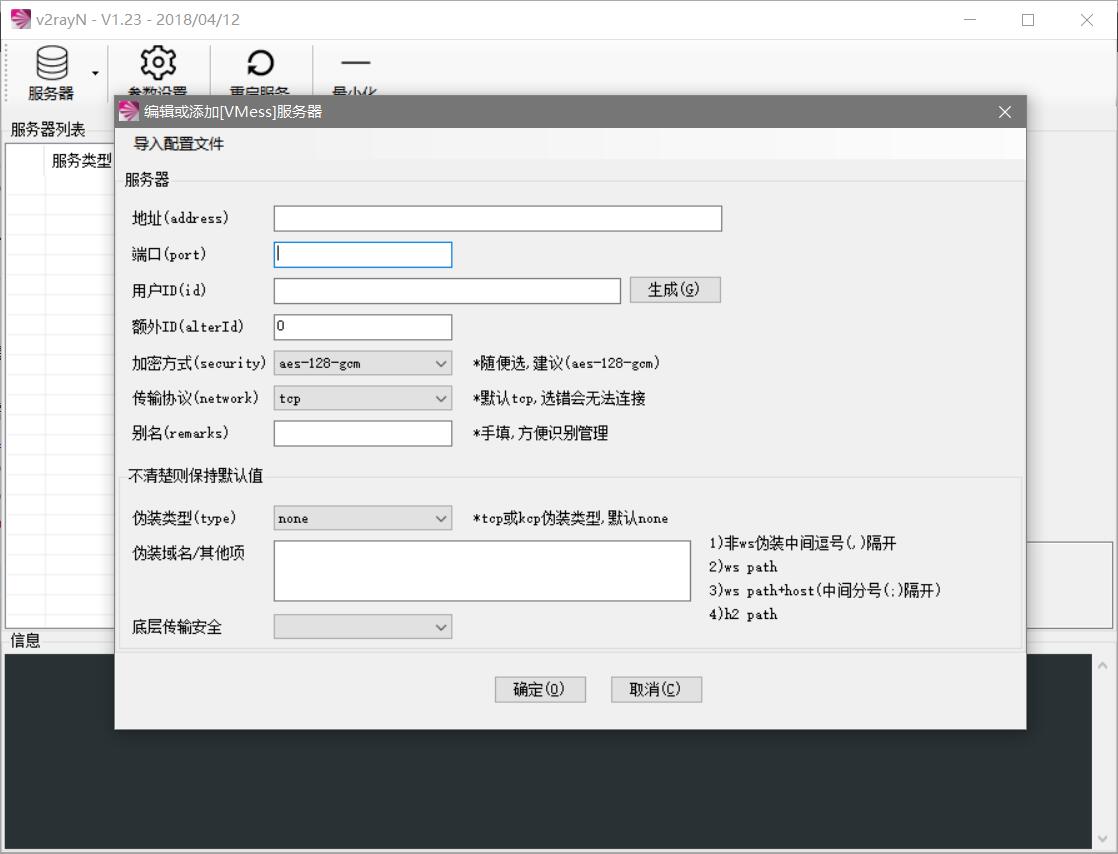
Task: Click the 不清楚则保持默认值 group label
Action: click(195, 476)
